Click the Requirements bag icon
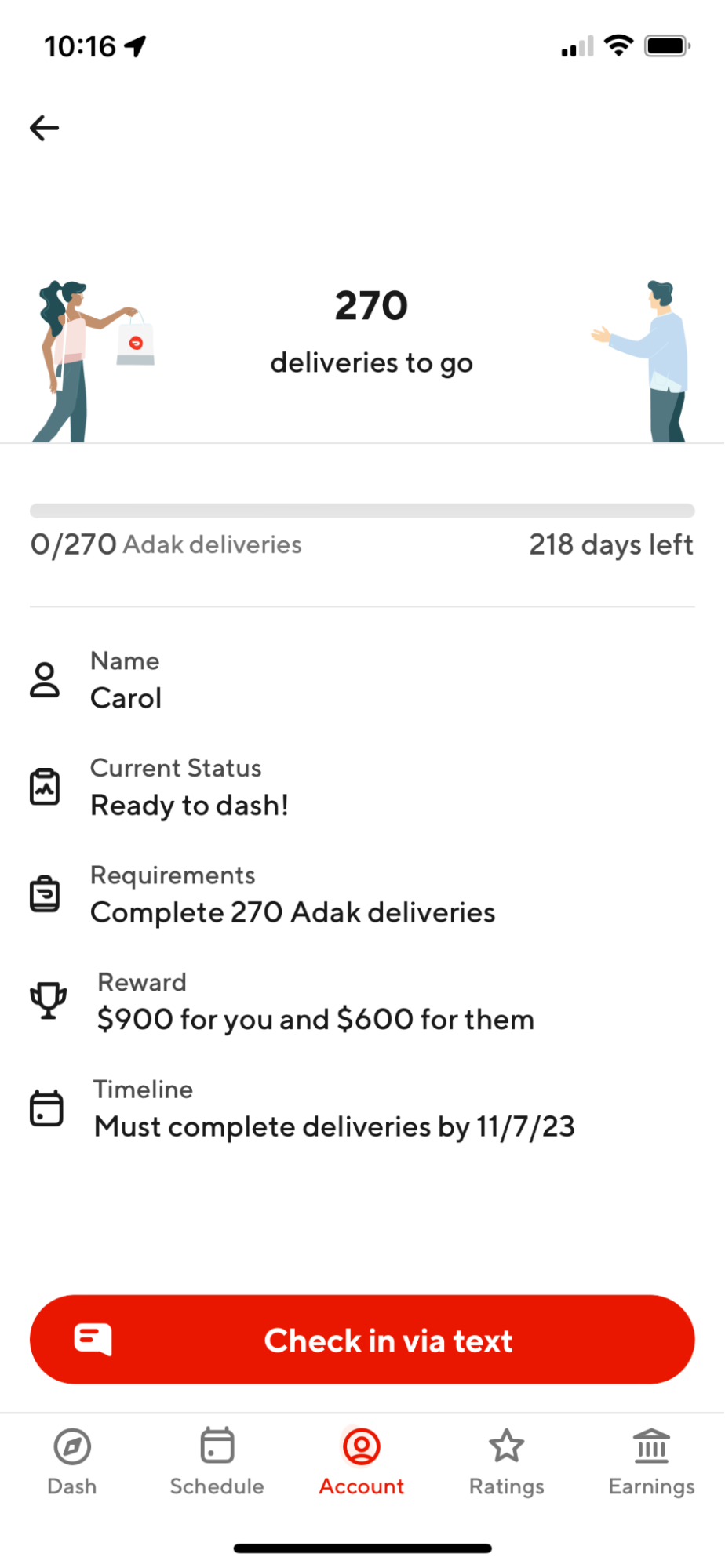This screenshot has height=1568, width=725. click(45, 894)
